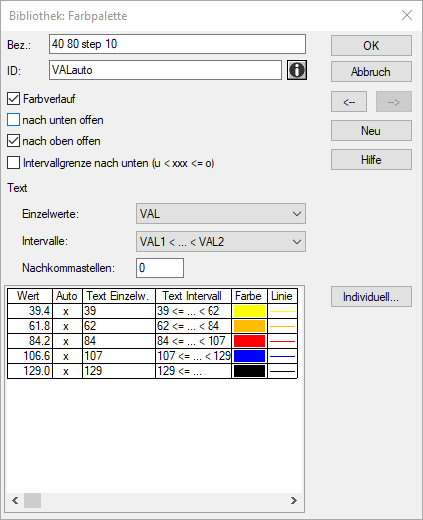Open Individuell settings button
The width and height of the screenshot is (423, 520).
pyautogui.click(x=371, y=297)
